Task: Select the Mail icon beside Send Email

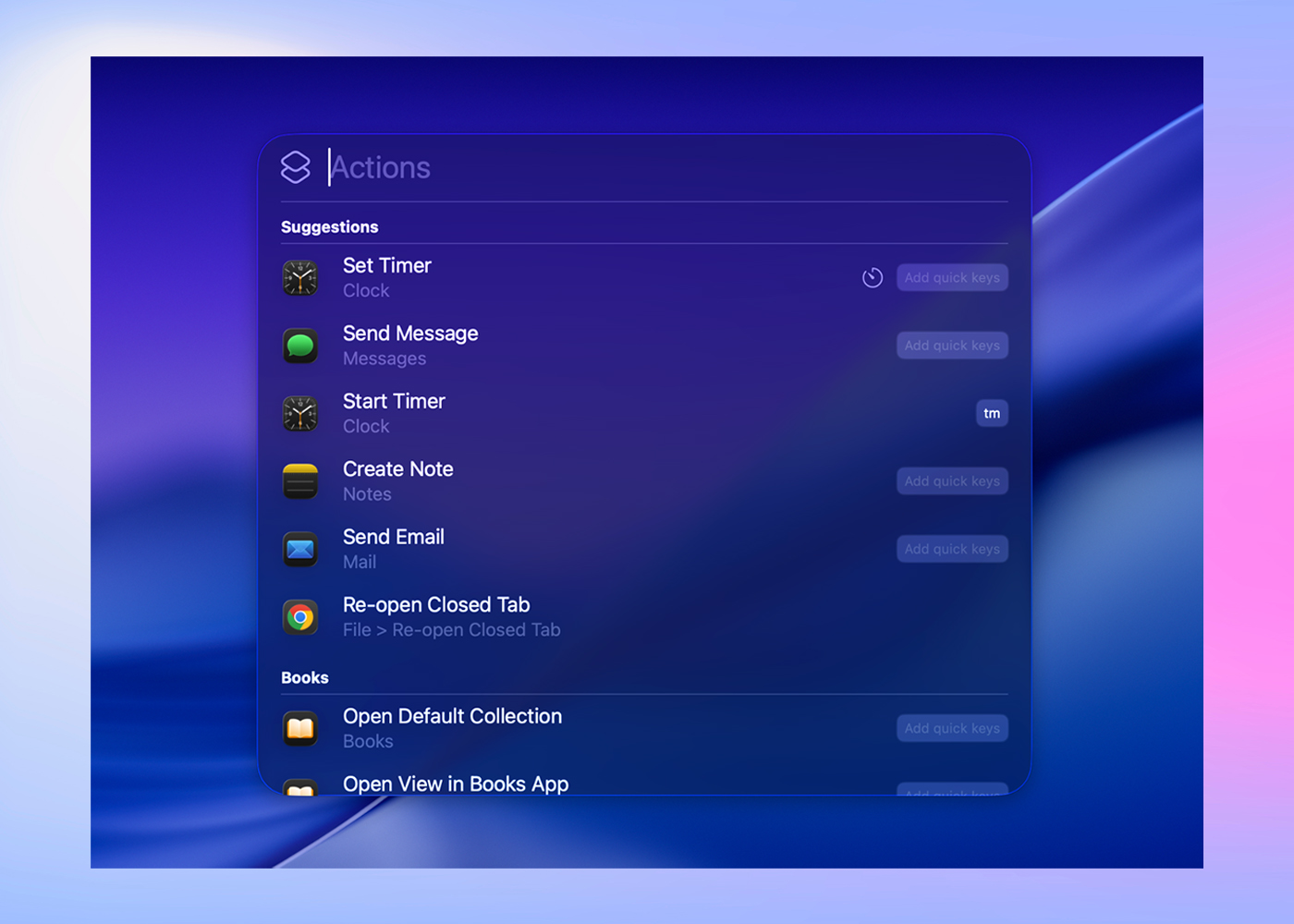Action: [x=299, y=549]
